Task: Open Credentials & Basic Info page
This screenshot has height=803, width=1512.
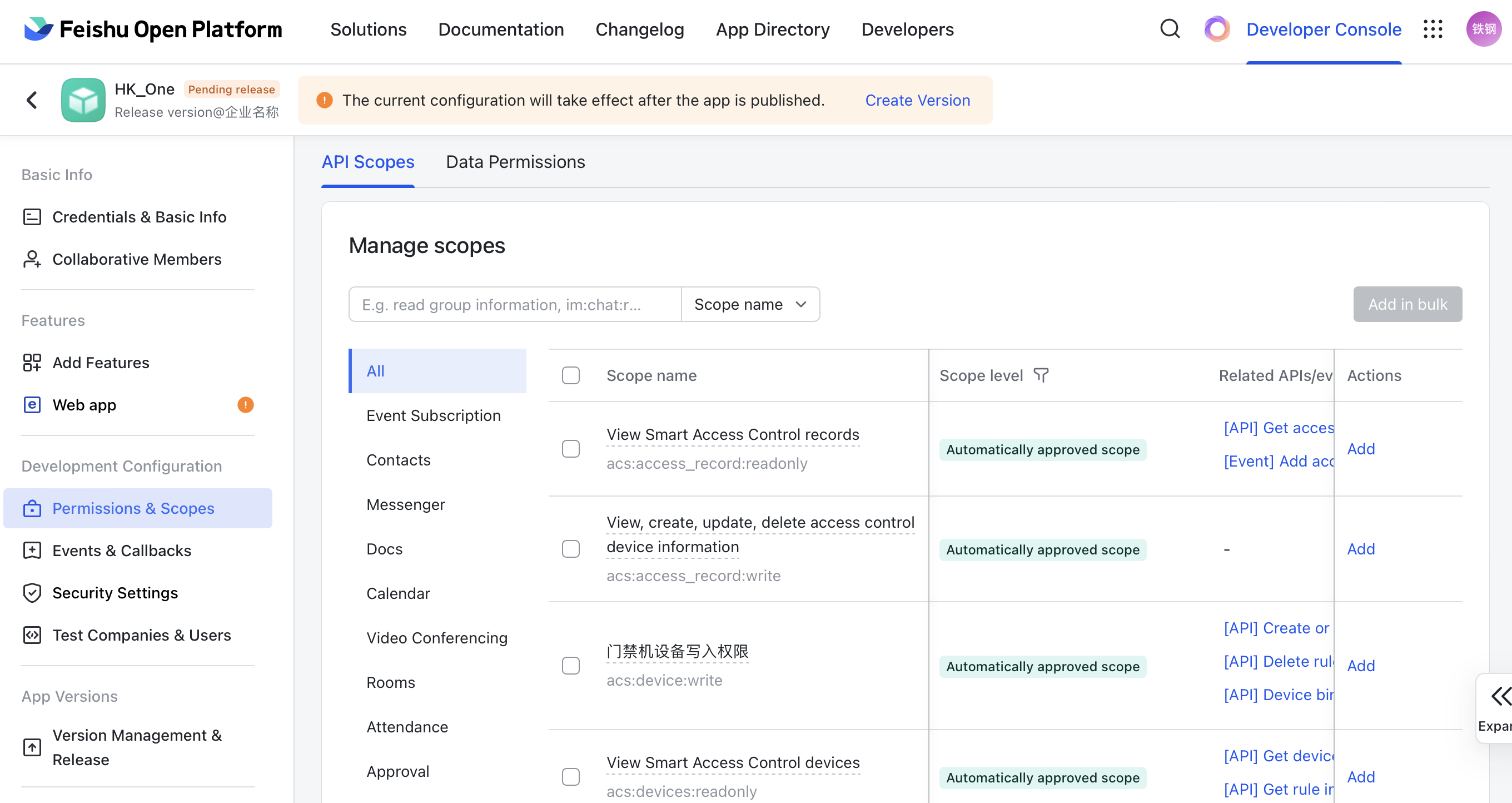Action: 138,217
